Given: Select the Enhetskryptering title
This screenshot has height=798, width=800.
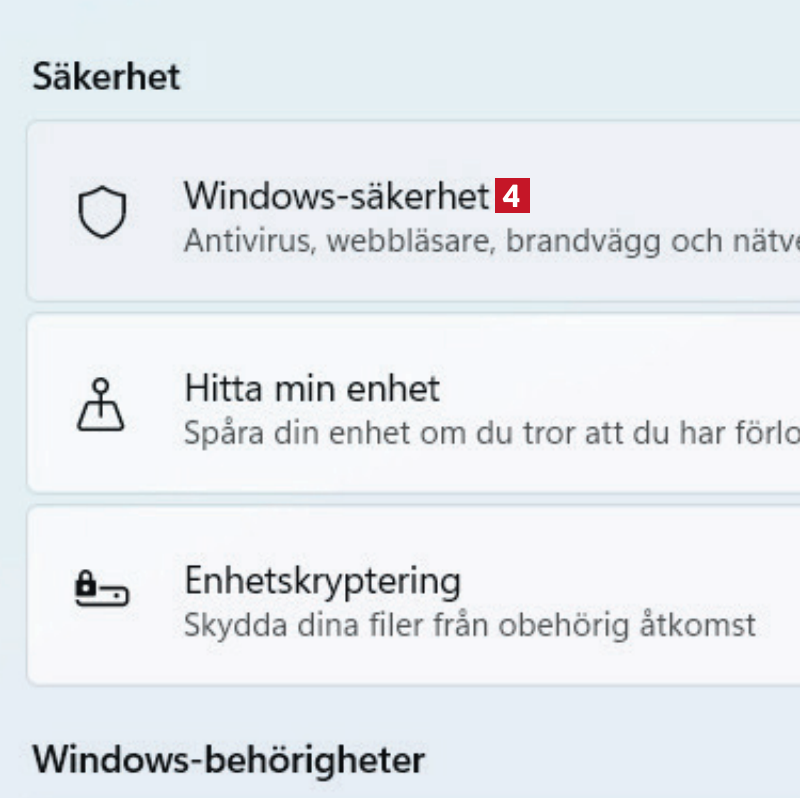Looking at the screenshot, I should (x=322, y=580).
